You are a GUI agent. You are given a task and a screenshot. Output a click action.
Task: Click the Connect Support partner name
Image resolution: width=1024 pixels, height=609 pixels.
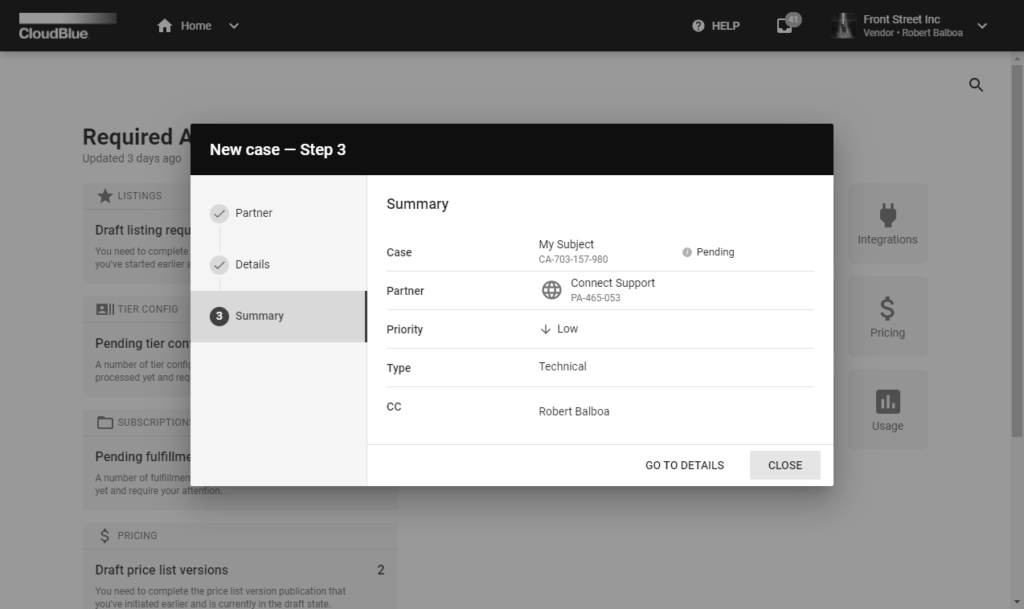612,283
